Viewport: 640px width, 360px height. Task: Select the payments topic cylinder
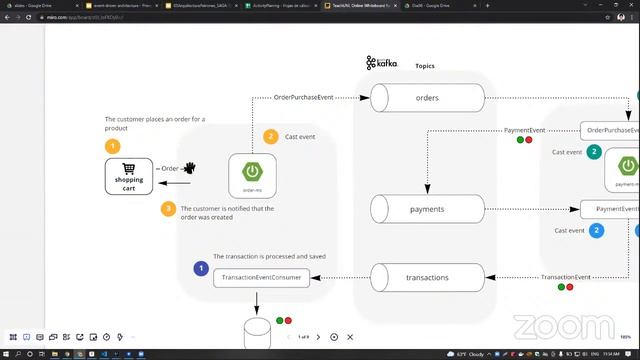point(427,209)
